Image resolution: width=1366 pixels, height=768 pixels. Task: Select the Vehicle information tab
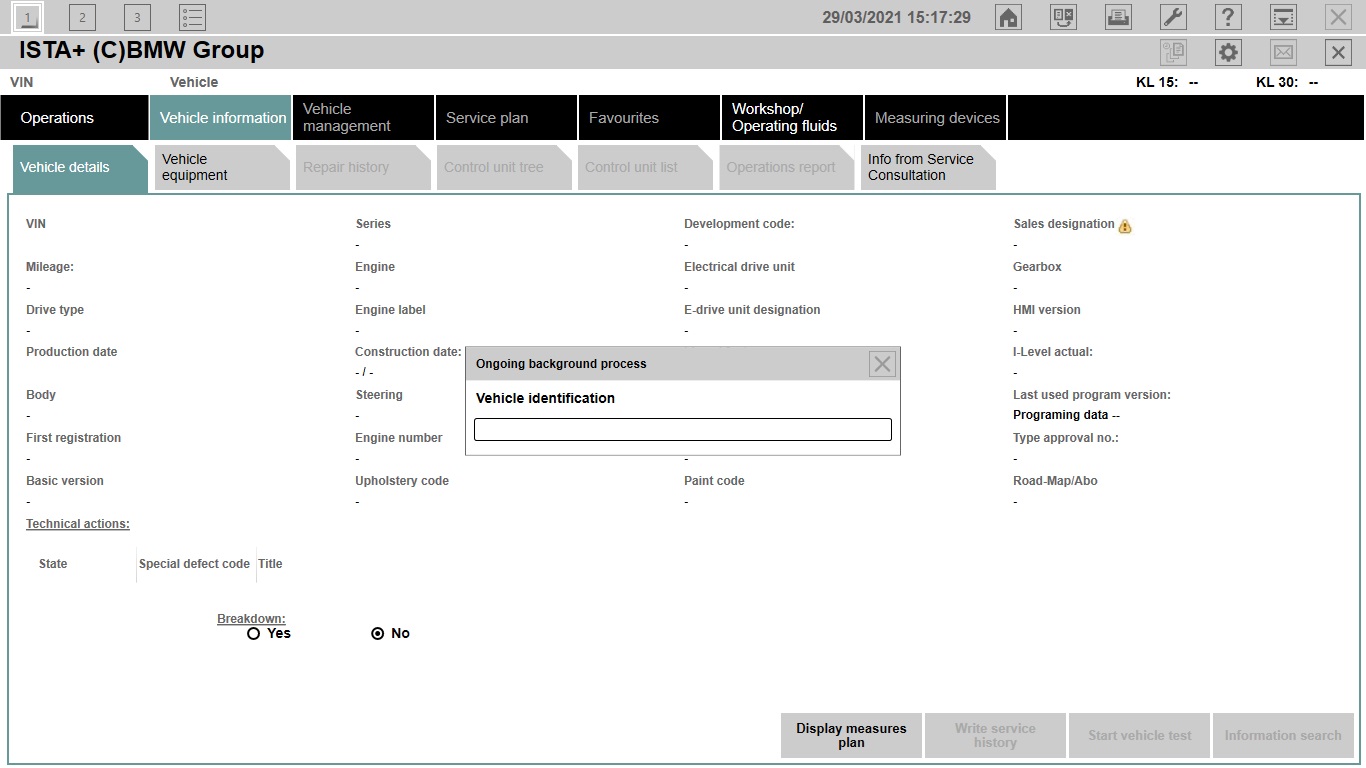221,118
